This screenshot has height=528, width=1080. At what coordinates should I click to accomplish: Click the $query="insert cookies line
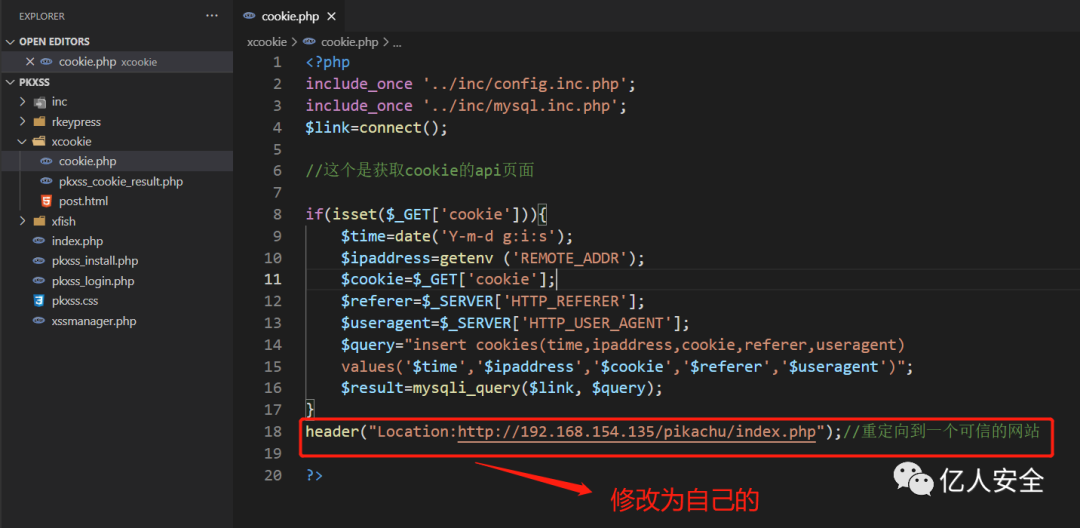pyautogui.click(x=623, y=344)
